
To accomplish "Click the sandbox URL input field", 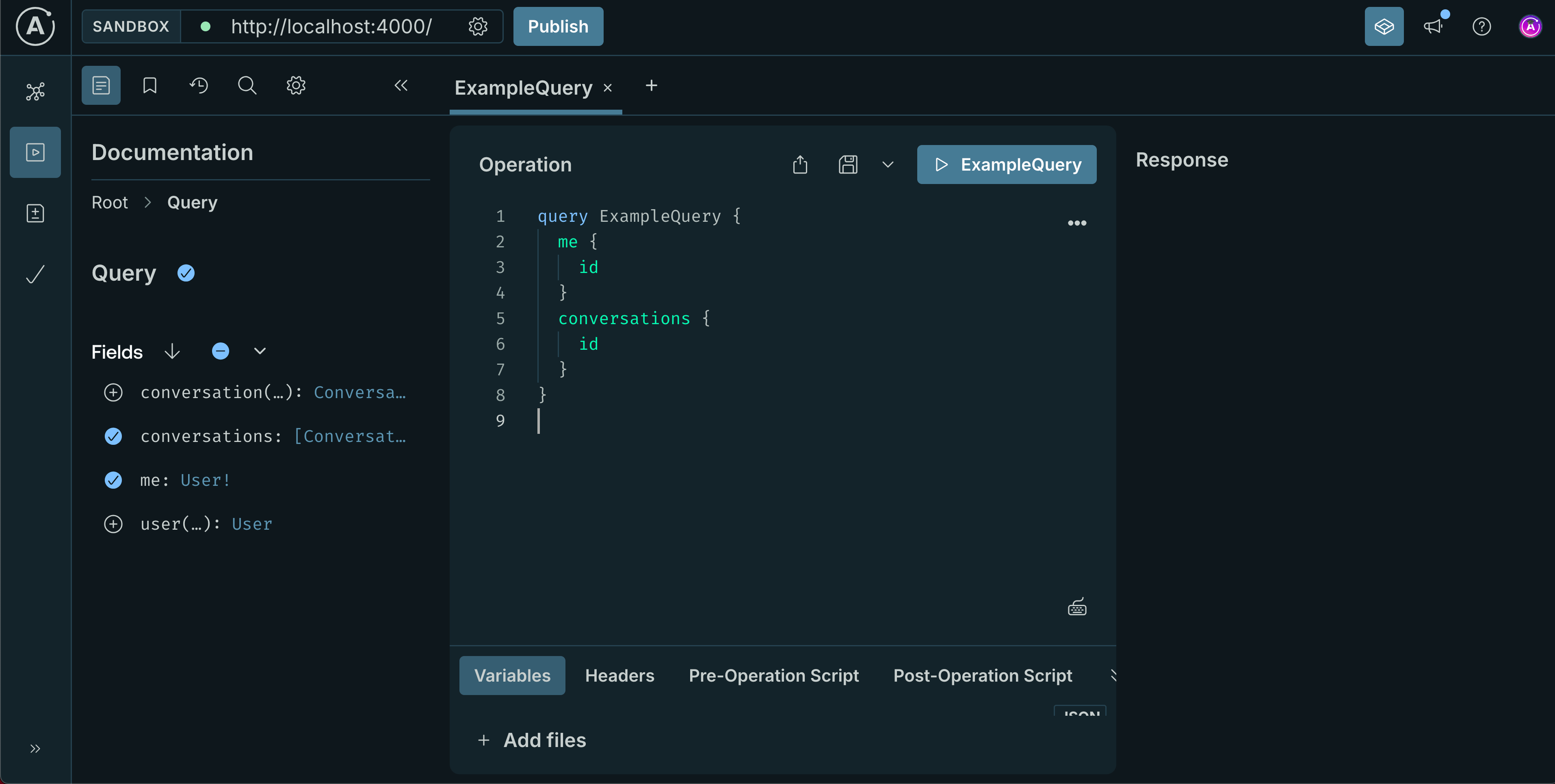I will pos(331,26).
